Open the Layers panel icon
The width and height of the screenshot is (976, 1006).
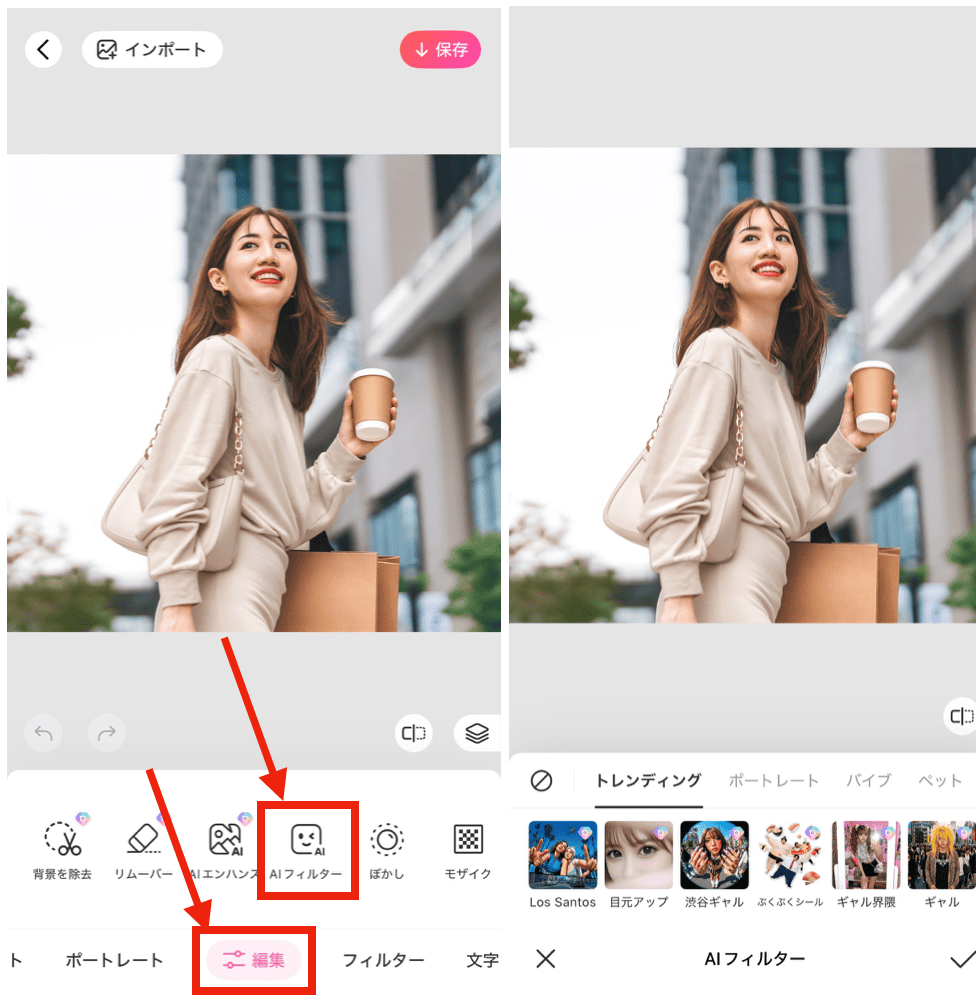pyautogui.click(x=477, y=733)
